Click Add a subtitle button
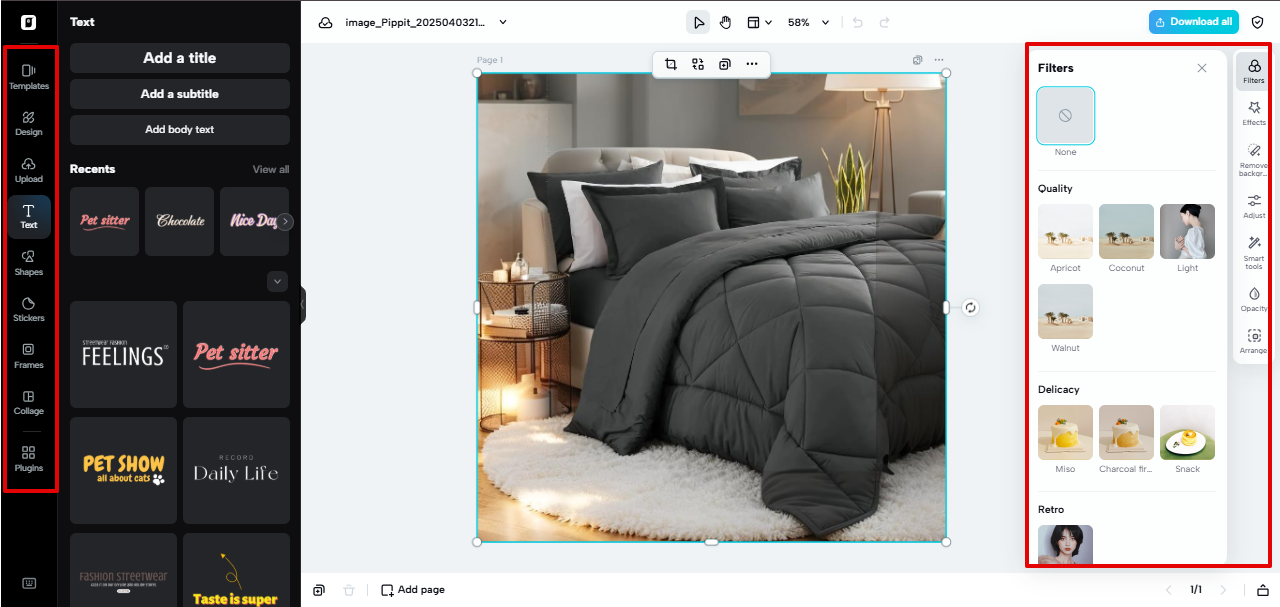This screenshot has width=1280, height=607. (180, 94)
